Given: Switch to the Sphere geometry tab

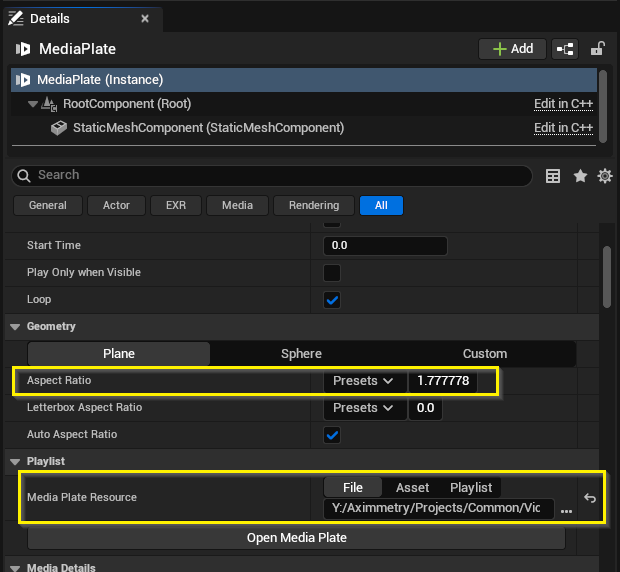Looking at the screenshot, I should coord(301,354).
